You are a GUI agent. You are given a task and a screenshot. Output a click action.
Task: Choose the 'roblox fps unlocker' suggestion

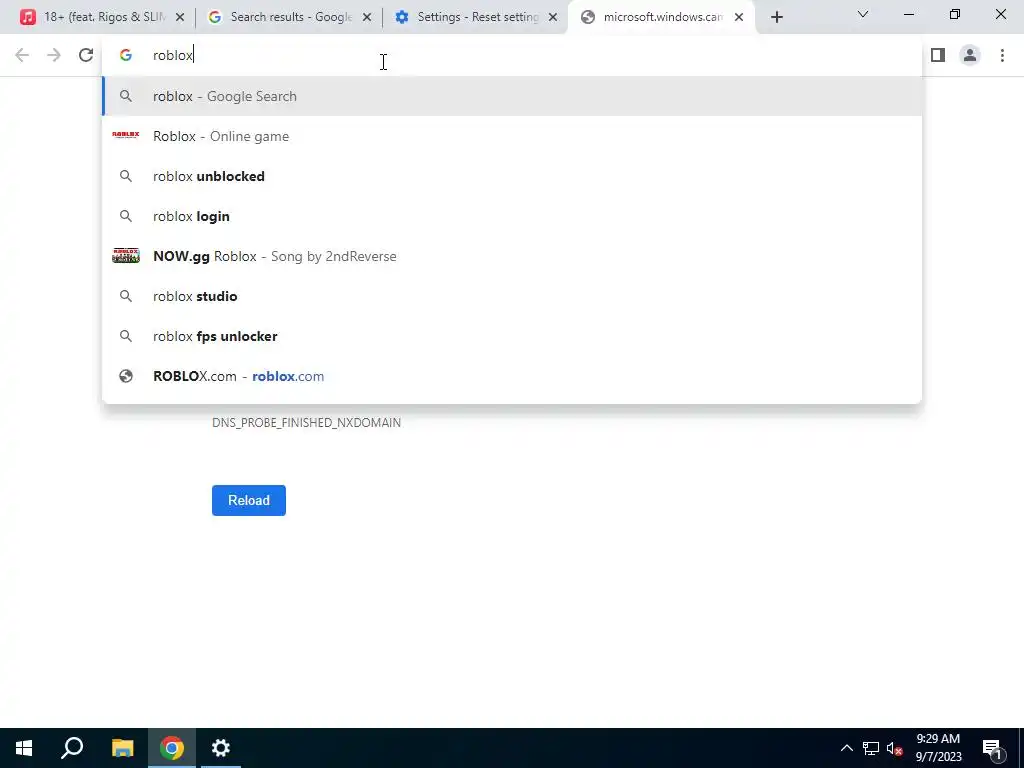[x=512, y=336]
